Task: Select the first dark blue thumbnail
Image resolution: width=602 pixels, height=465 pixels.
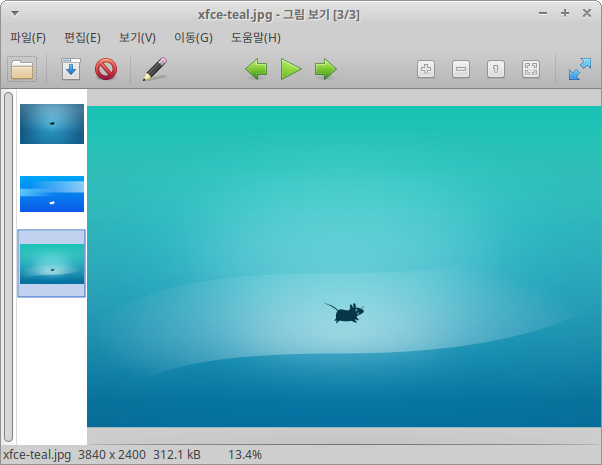Action: 52,124
